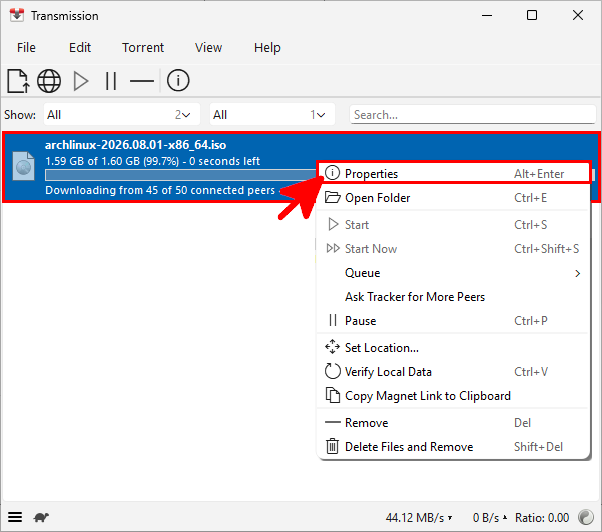Select Delete Files and Remove entry
602x532 pixels.
[453, 447]
